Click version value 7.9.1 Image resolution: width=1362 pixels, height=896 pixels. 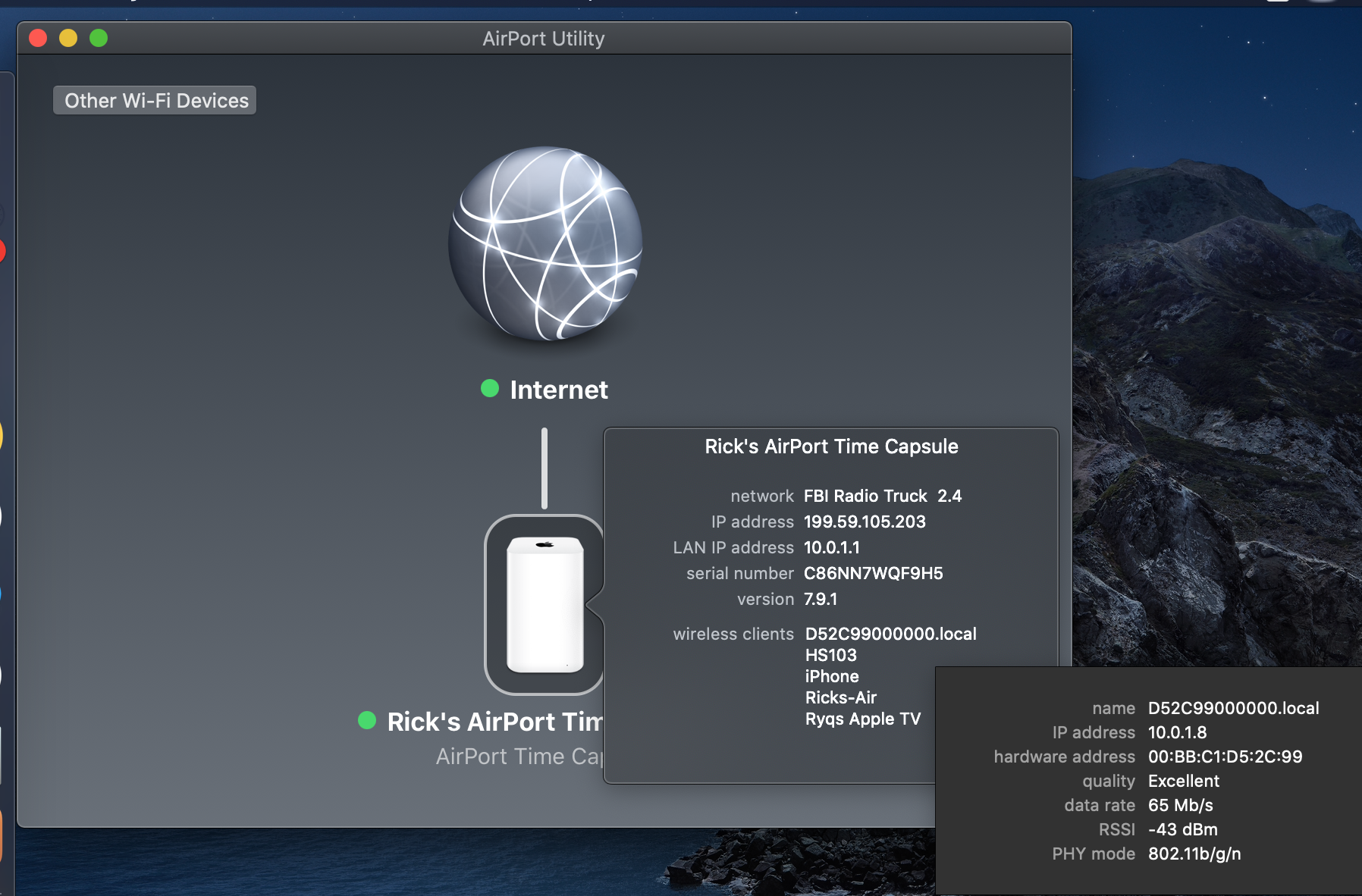[x=821, y=599]
